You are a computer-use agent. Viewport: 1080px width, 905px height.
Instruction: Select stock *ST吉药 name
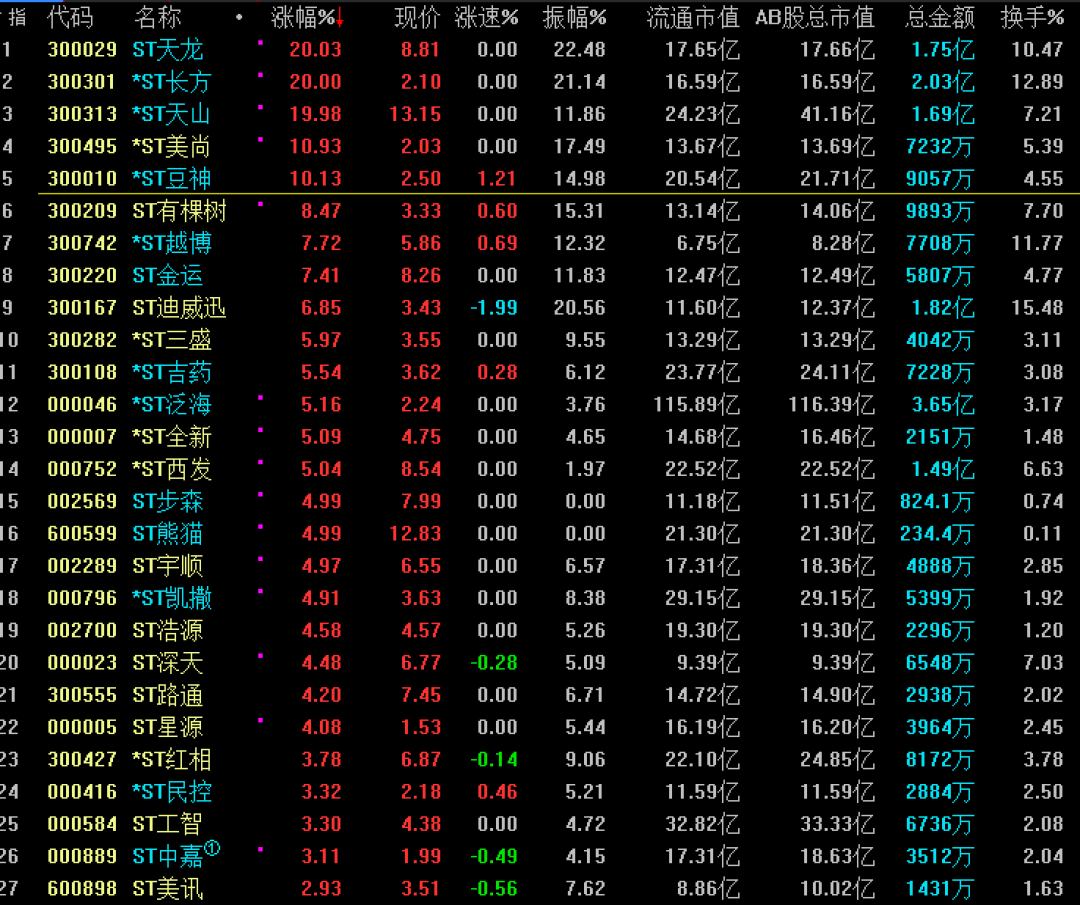172,373
